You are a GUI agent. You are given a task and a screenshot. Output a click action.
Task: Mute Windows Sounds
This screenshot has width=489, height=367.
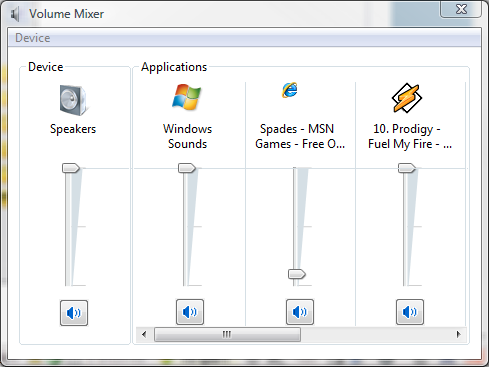[190, 312]
